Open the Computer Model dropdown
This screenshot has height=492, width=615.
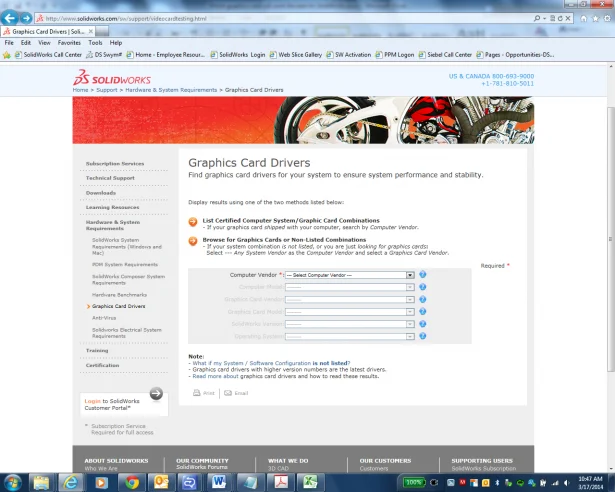click(x=350, y=286)
